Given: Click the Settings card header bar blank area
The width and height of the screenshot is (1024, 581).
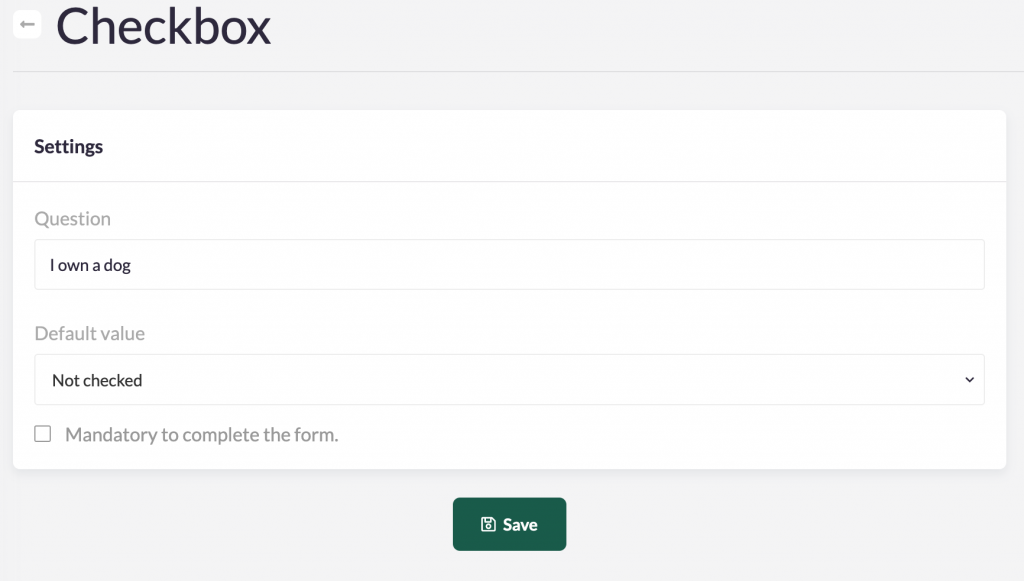Looking at the screenshot, I should click(600, 146).
